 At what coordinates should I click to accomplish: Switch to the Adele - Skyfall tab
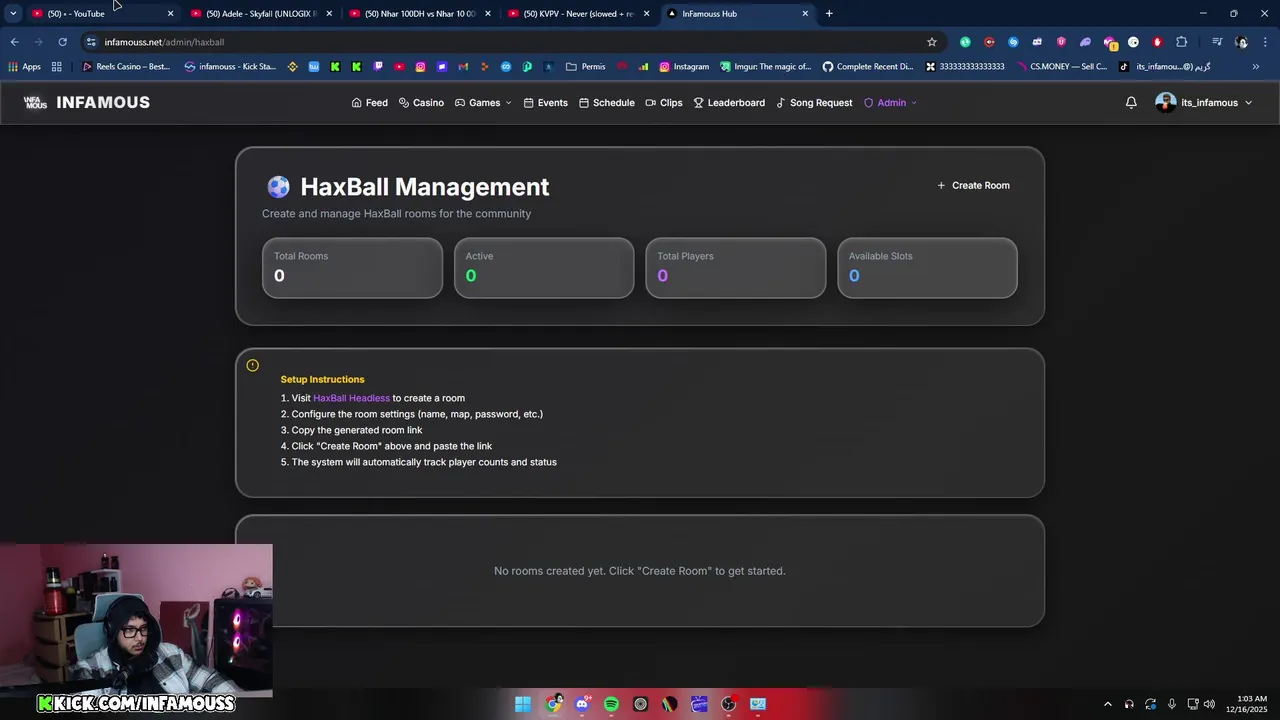[260, 14]
